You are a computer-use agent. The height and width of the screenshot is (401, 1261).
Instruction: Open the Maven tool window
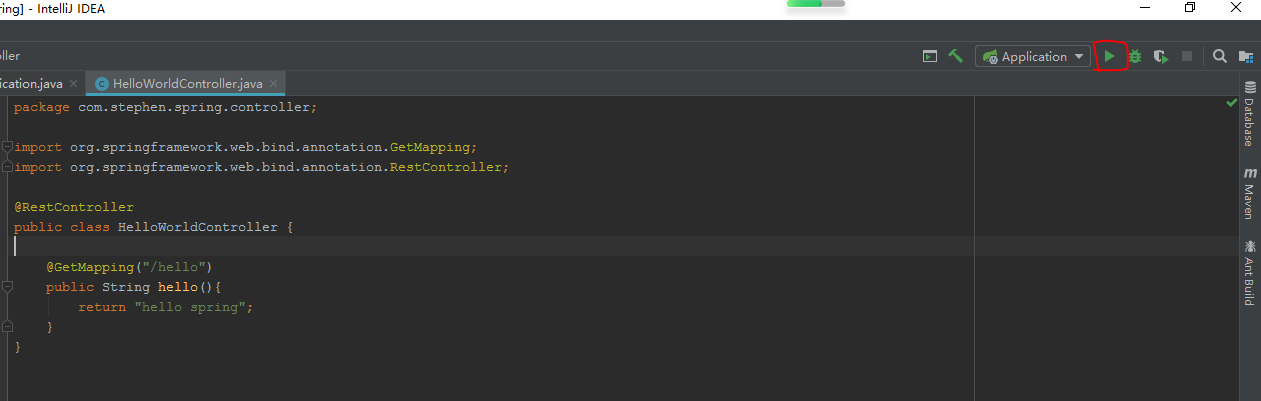click(x=1249, y=194)
